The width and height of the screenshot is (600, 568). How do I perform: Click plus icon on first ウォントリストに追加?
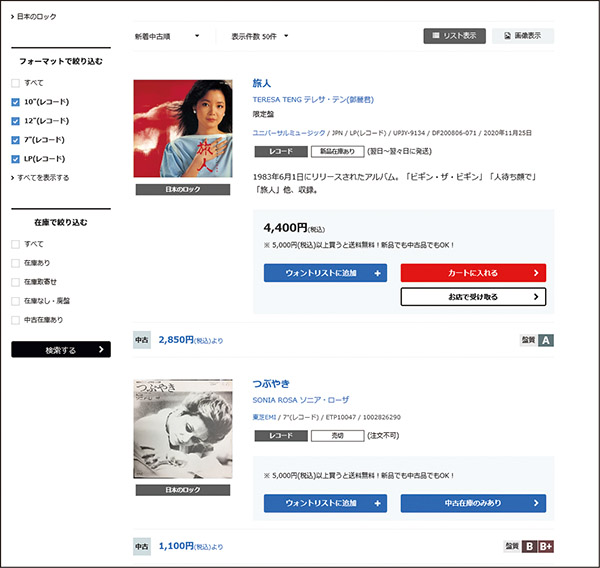pos(377,272)
